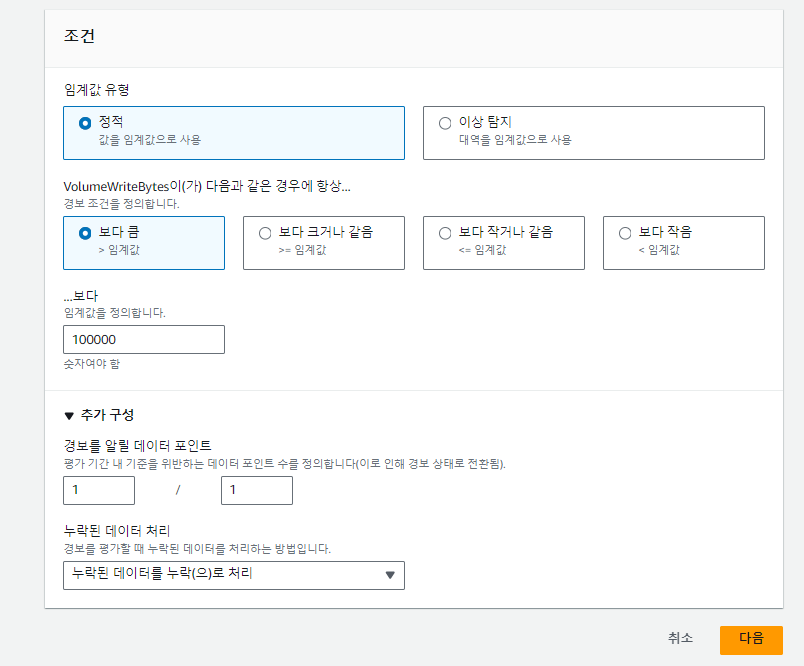
Task: Choose the 보다 작거나 같음 (<=) condition
Action: tap(445, 233)
